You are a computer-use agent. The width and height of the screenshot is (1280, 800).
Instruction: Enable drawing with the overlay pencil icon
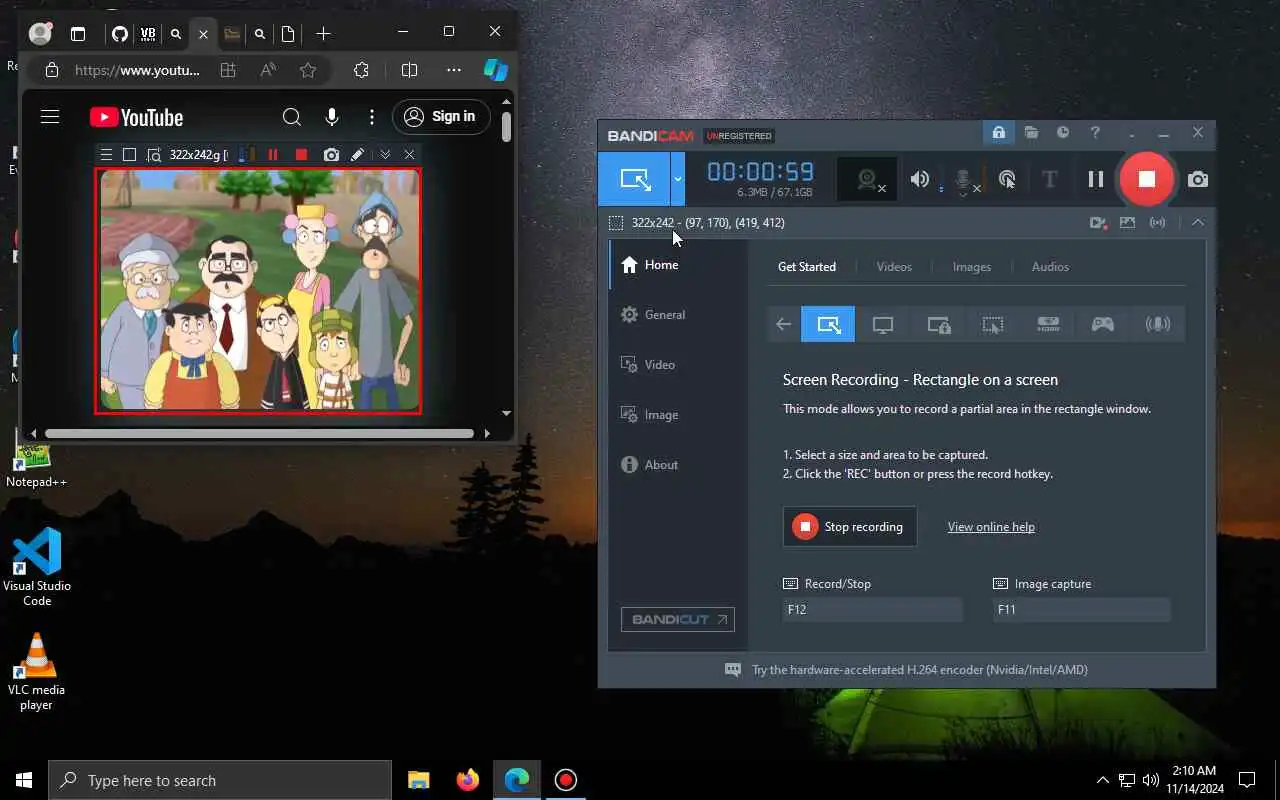(x=357, y=155)
